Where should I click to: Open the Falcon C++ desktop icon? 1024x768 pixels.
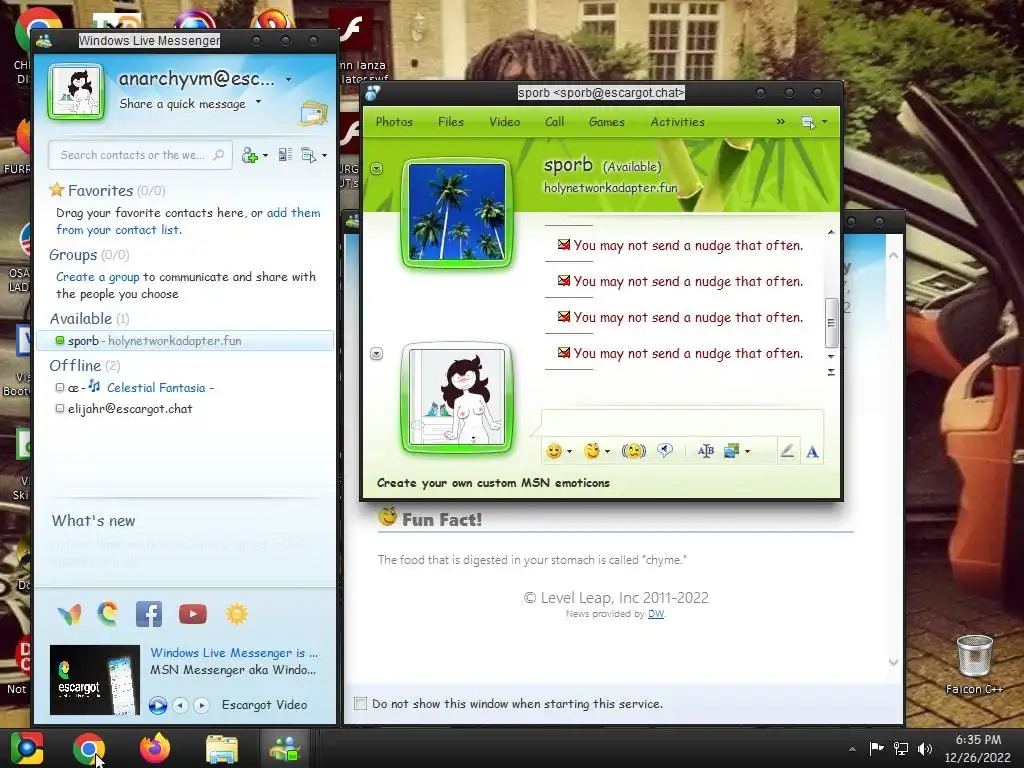click(x=974, y=665)
